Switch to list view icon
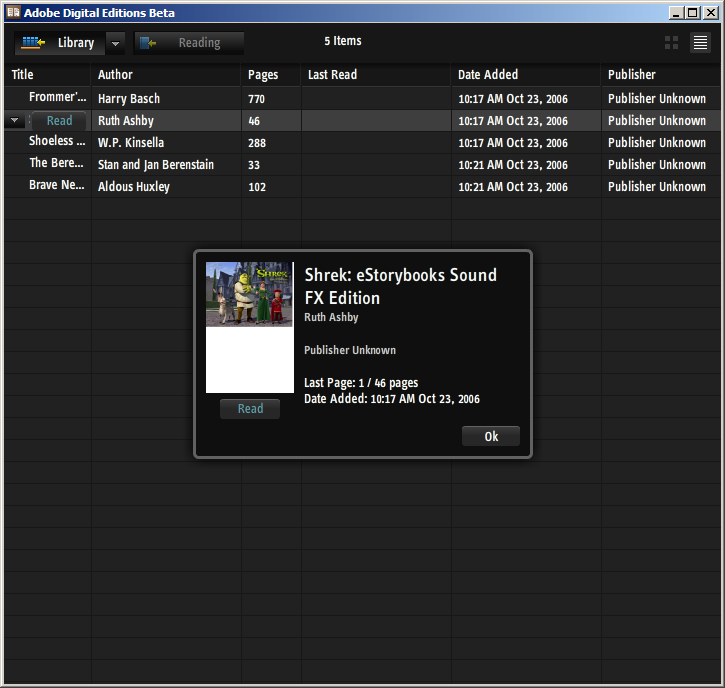Screen dimensions: 725x688 click(x=700, y=43)
